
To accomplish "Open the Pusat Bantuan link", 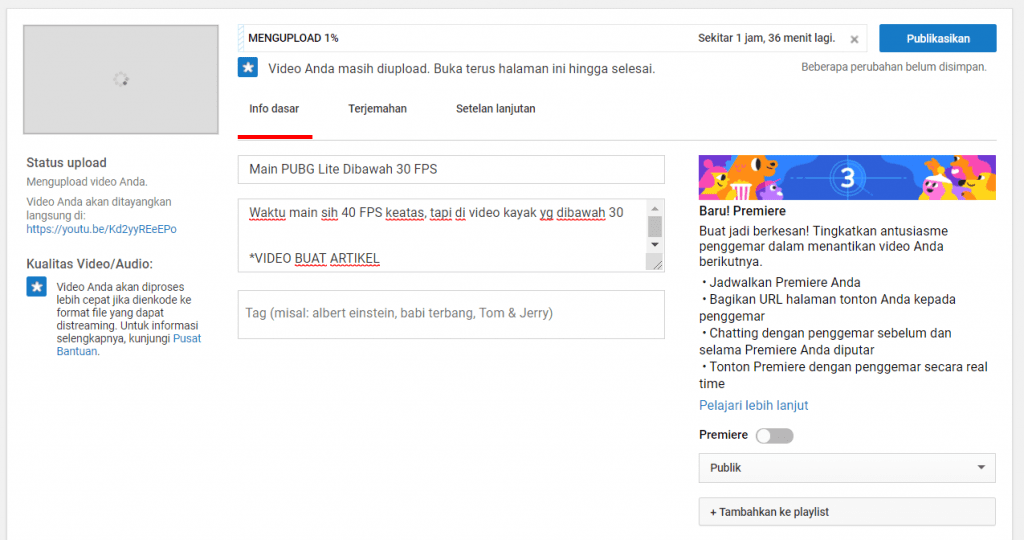I will pos(129,345).
